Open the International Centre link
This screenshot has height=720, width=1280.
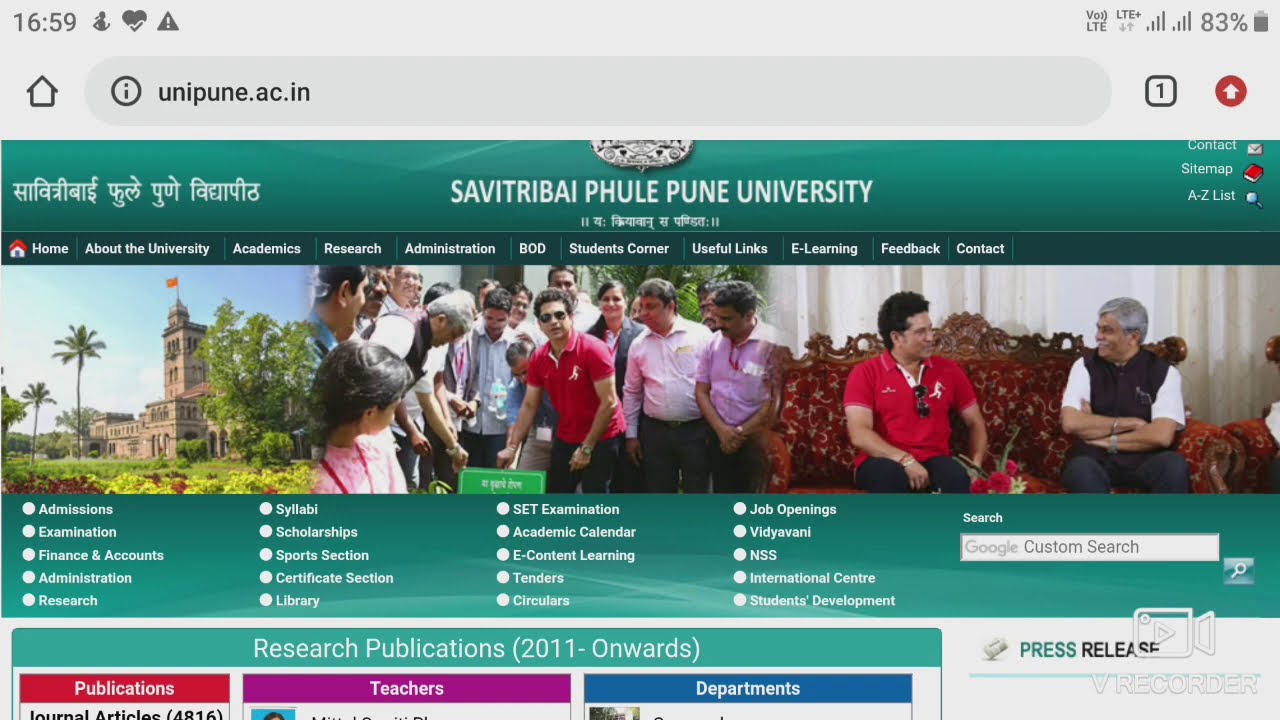point(812,578)
